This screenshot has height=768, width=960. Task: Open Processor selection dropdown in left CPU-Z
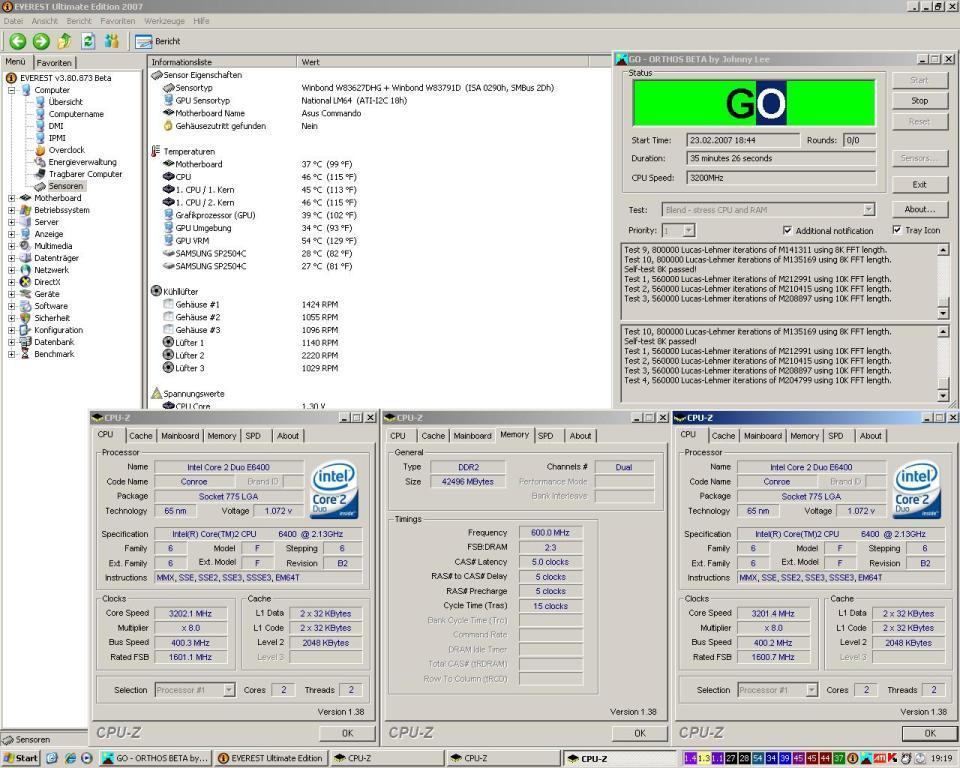[229, 690]
